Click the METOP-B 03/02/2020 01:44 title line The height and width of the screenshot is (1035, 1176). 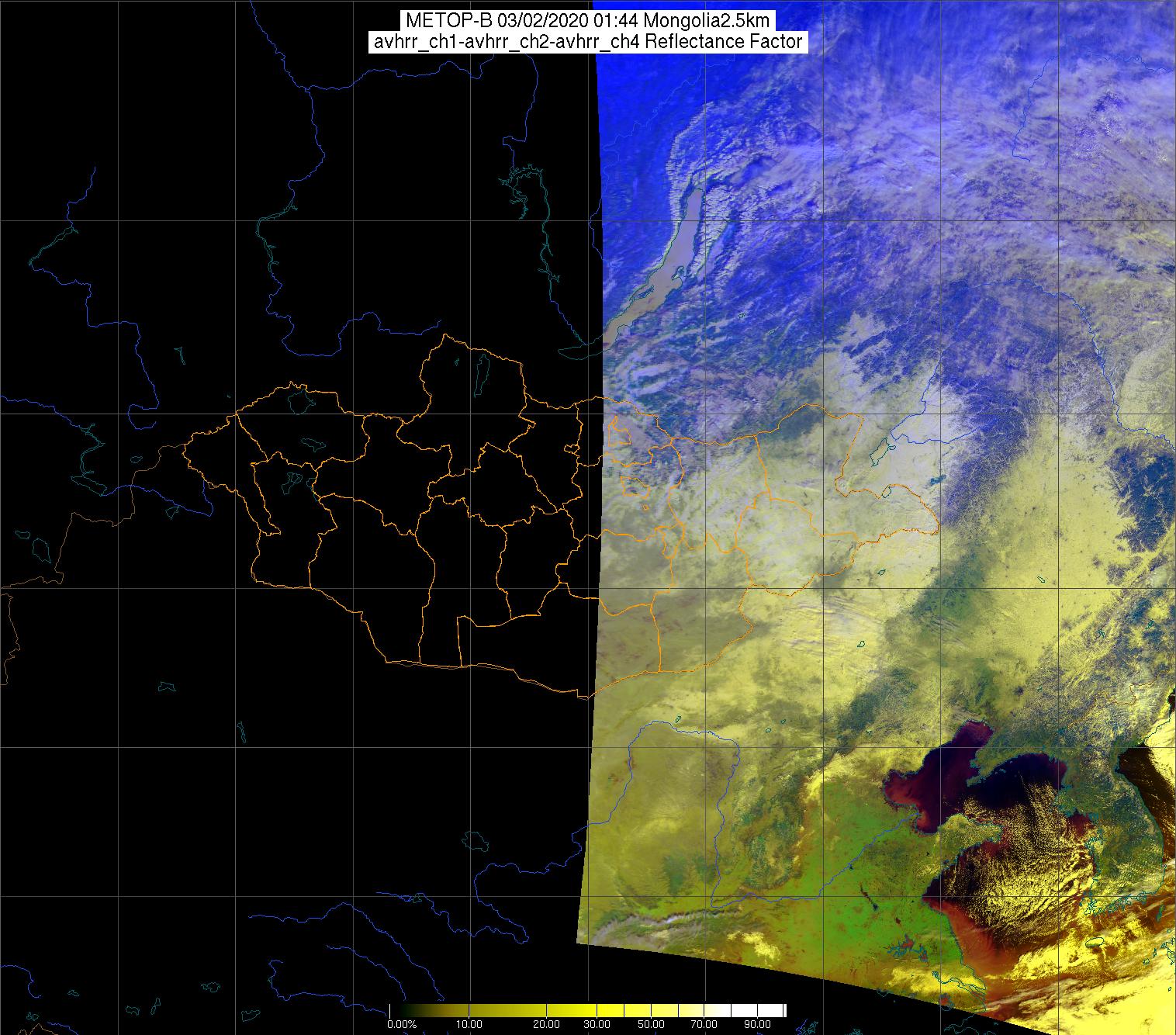coord(588,21)
